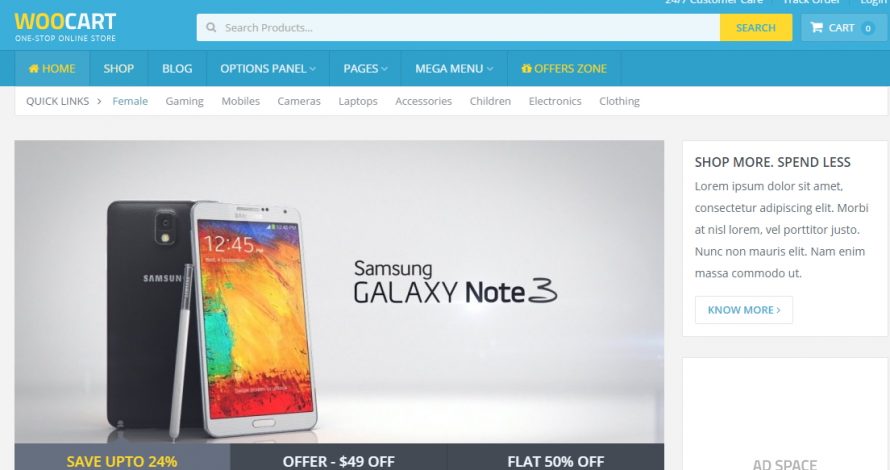Focus the Search Products input field

tap(458, 27)
